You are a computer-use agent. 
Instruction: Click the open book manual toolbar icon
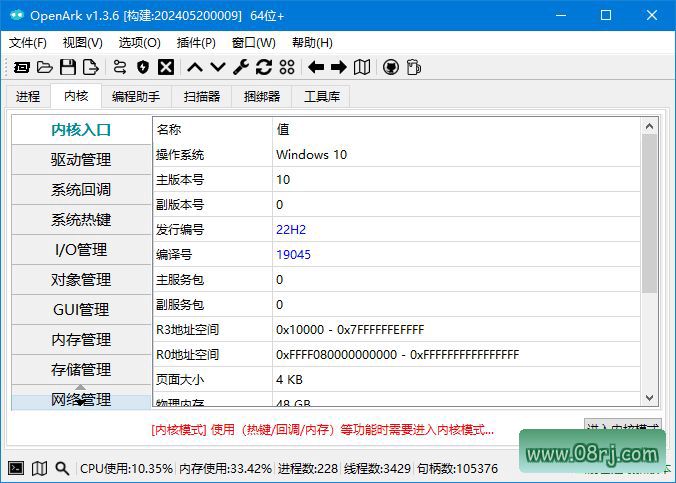362,67
